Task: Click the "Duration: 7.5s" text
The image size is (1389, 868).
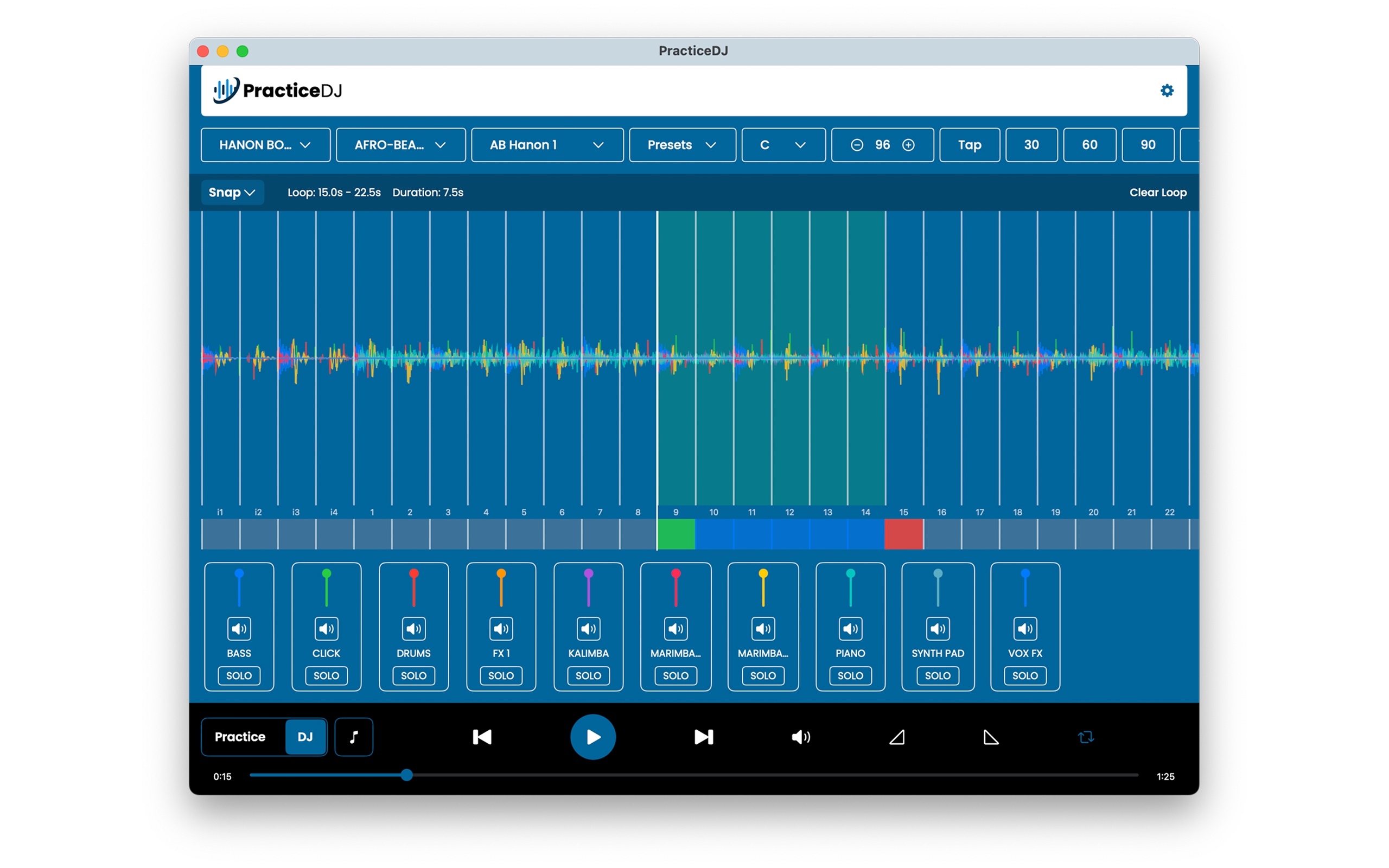Action: 428,192
